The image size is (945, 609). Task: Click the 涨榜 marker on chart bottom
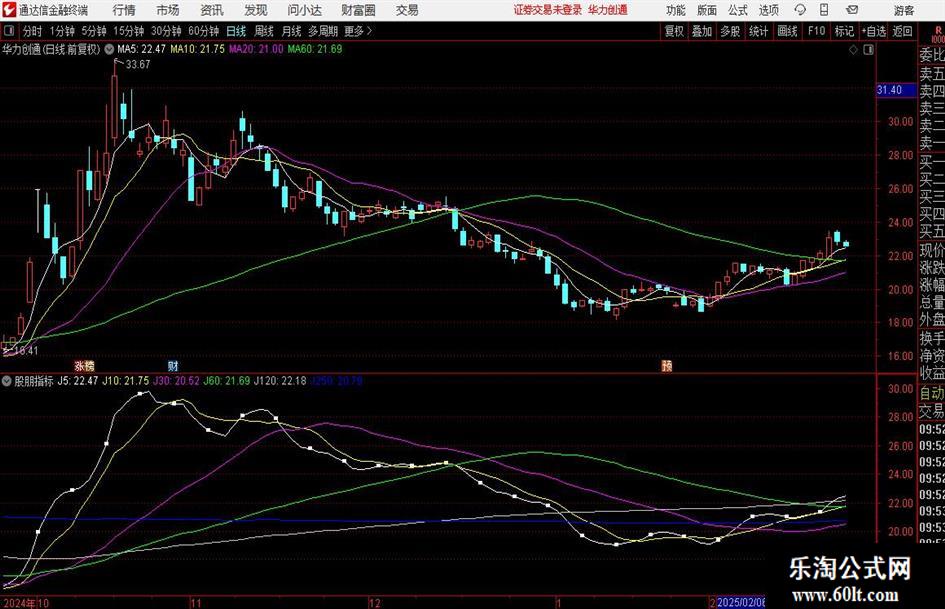pyautogui.click(x=84, y=365)
